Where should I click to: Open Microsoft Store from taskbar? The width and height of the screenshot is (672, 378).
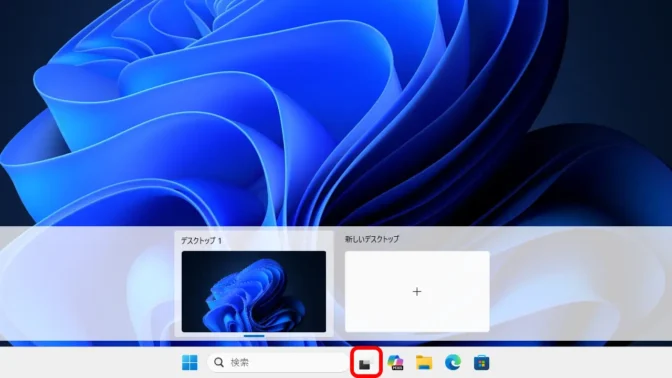(x=481, y=363)
